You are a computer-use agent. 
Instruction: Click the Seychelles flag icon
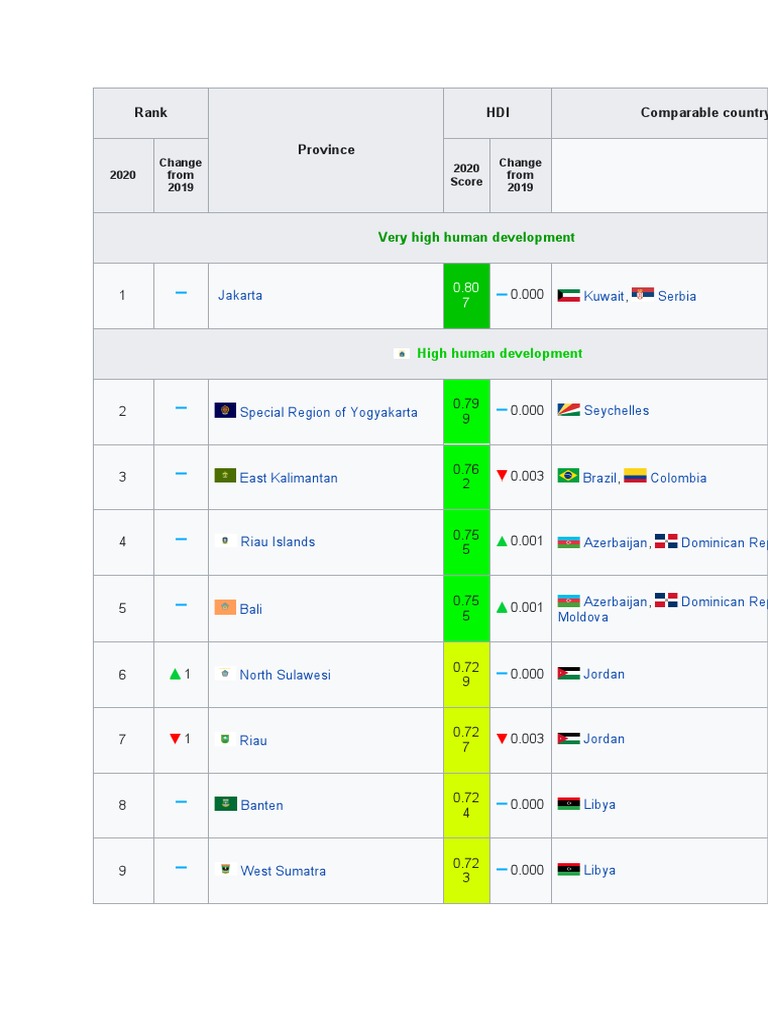tap(568, 410)
